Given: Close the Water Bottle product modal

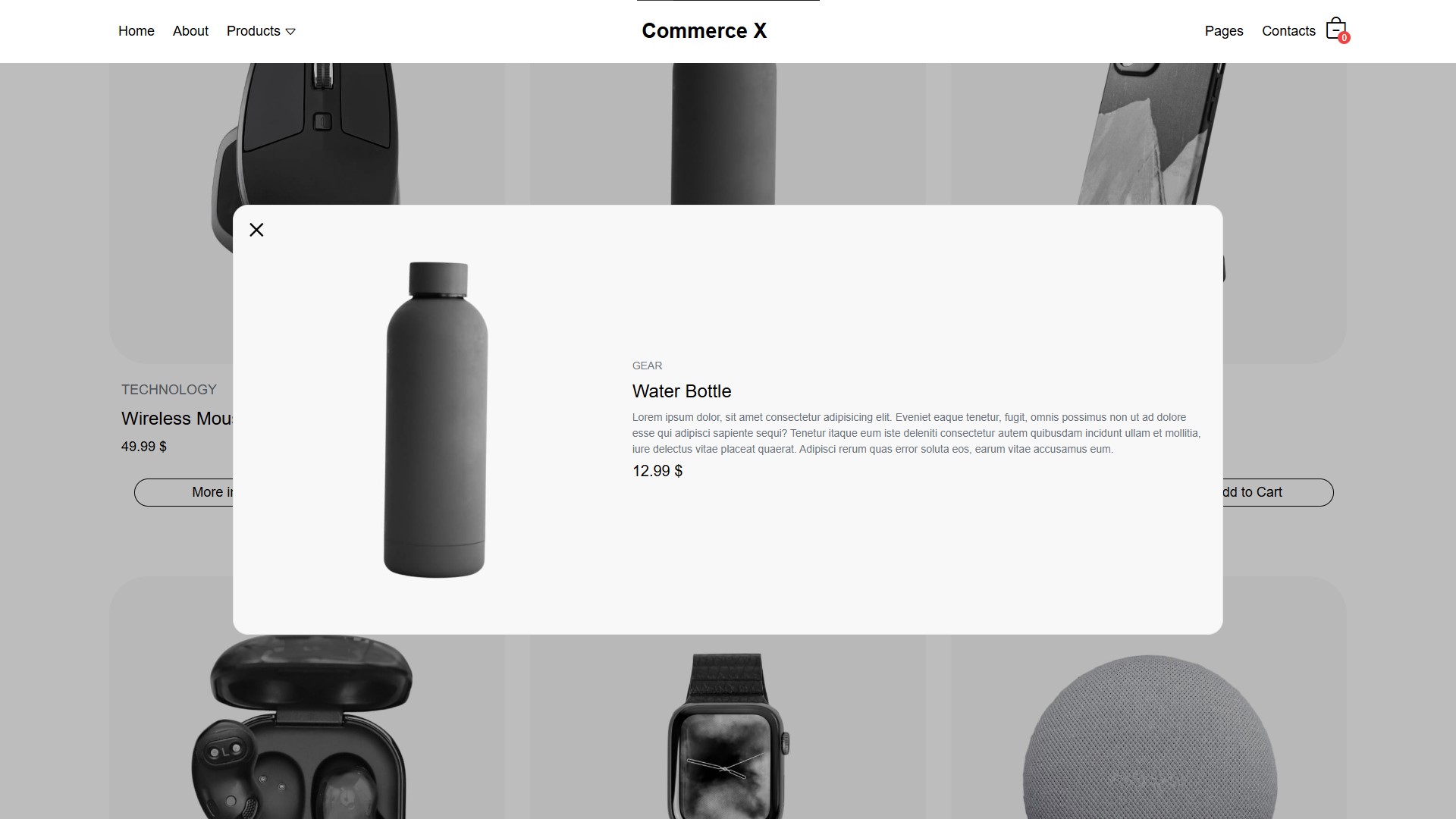Looking at the screenshot, I should [x=256, y=230].
